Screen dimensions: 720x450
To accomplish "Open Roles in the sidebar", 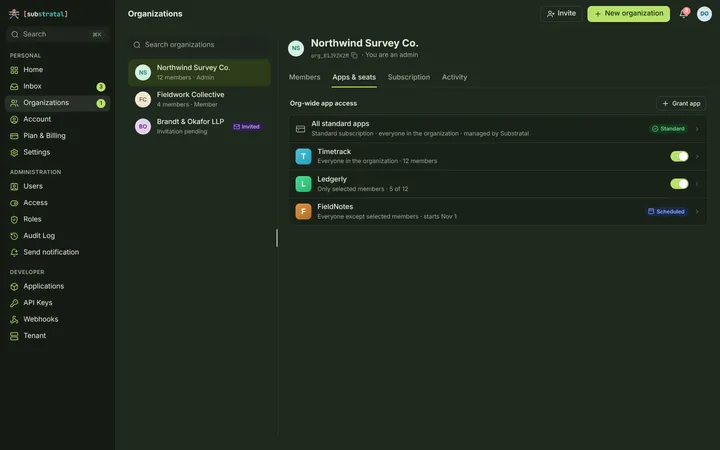I will (57, 219).
